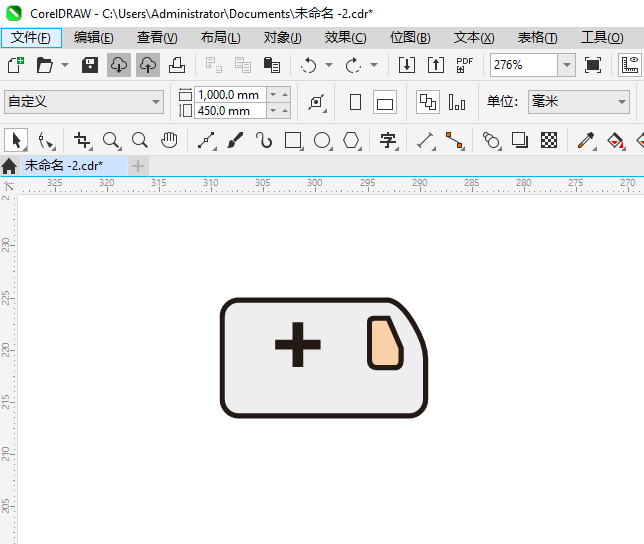Open the 位图(B) menu
Viewport: 644px width, 544px height.
coord(410,38)
